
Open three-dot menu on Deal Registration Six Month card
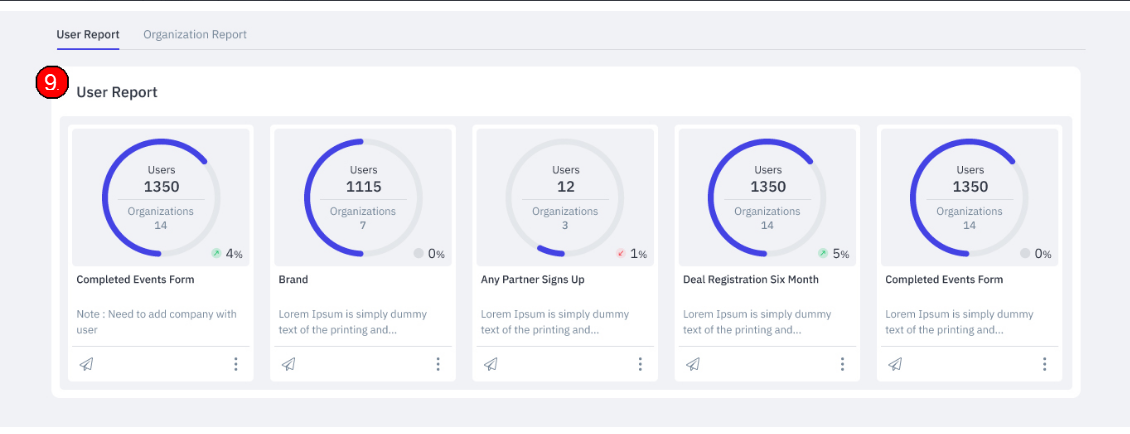842,364
